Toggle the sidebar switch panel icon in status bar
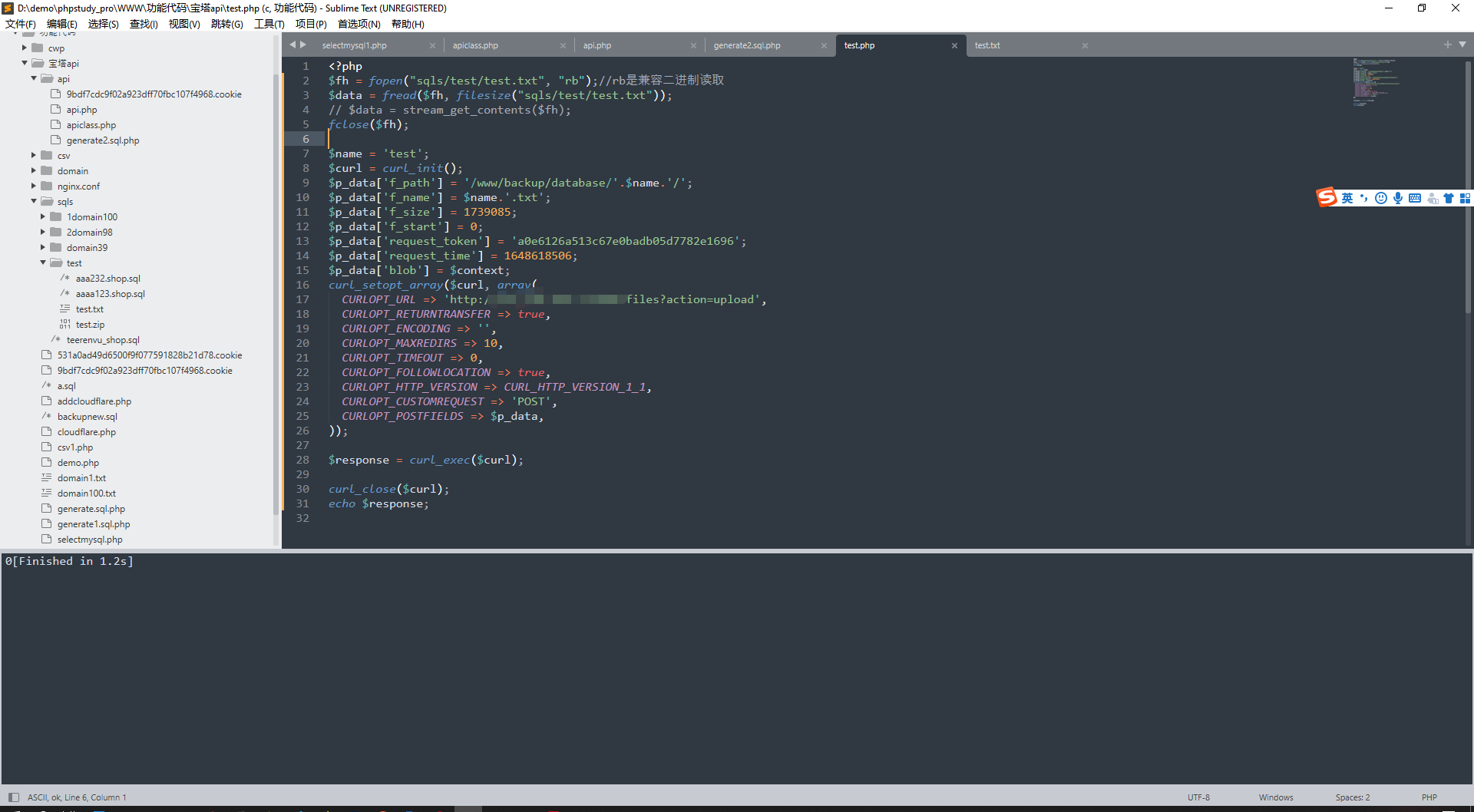The image size is (1474, 812). [x=13, y=797]
